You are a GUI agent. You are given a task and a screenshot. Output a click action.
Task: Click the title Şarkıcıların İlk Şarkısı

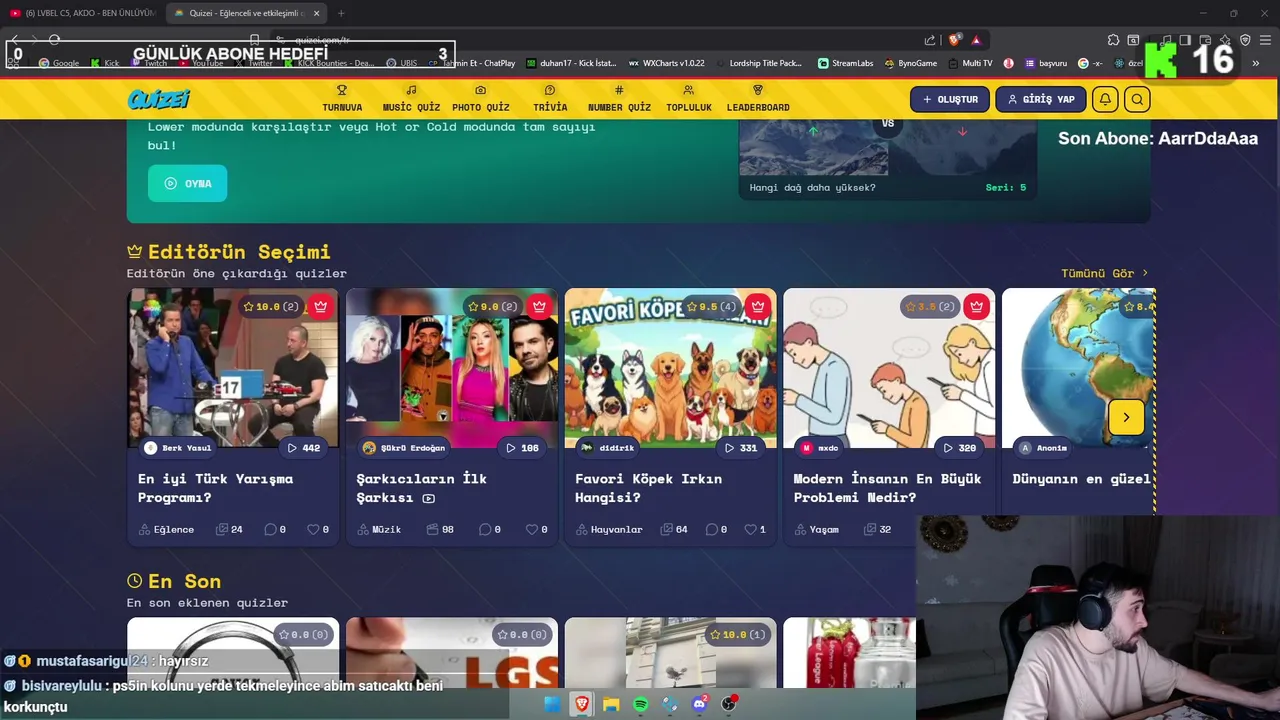(x=421, y=488)
